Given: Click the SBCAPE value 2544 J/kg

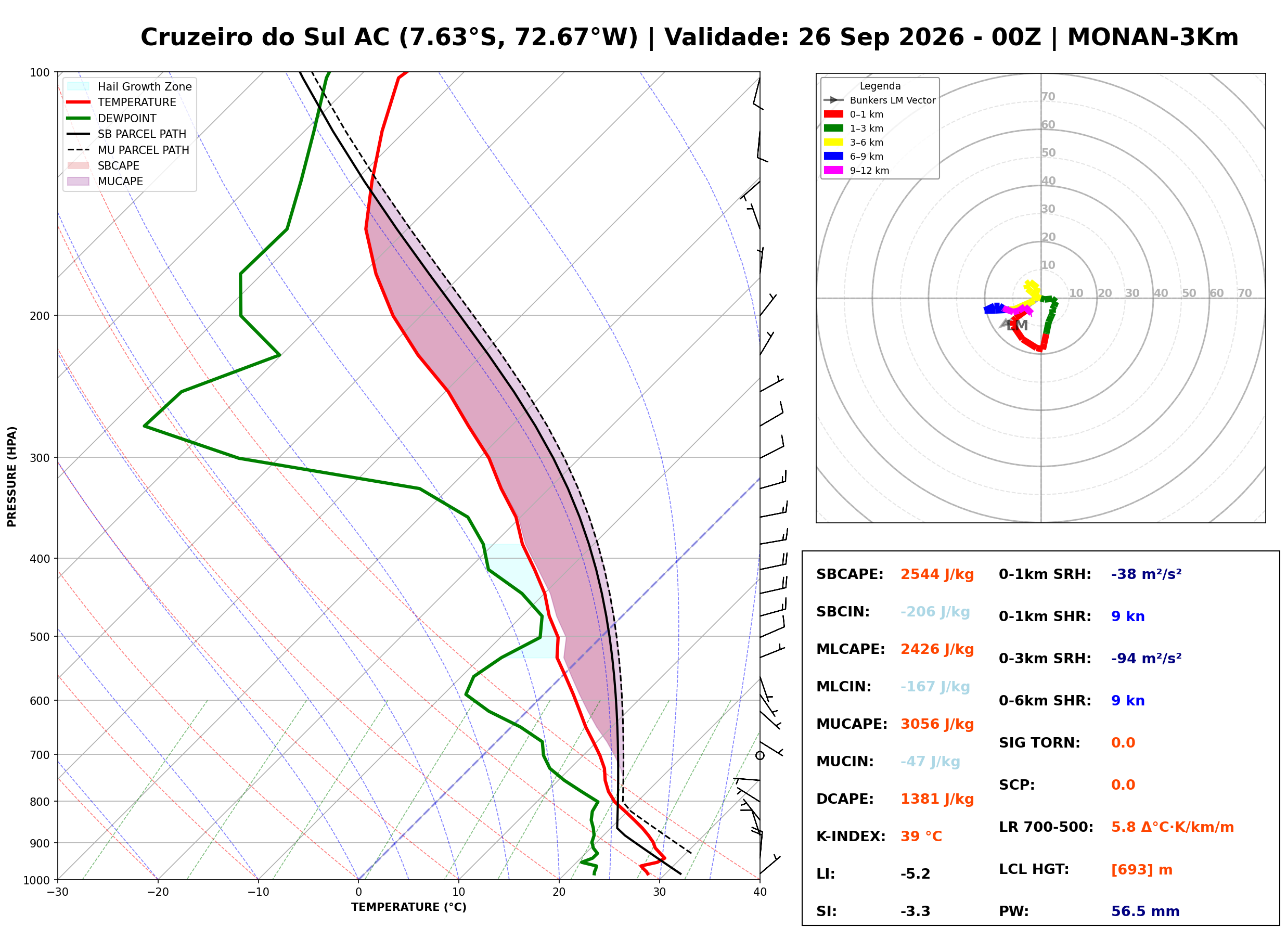Looking at the screenshot, I should point(937,575).
